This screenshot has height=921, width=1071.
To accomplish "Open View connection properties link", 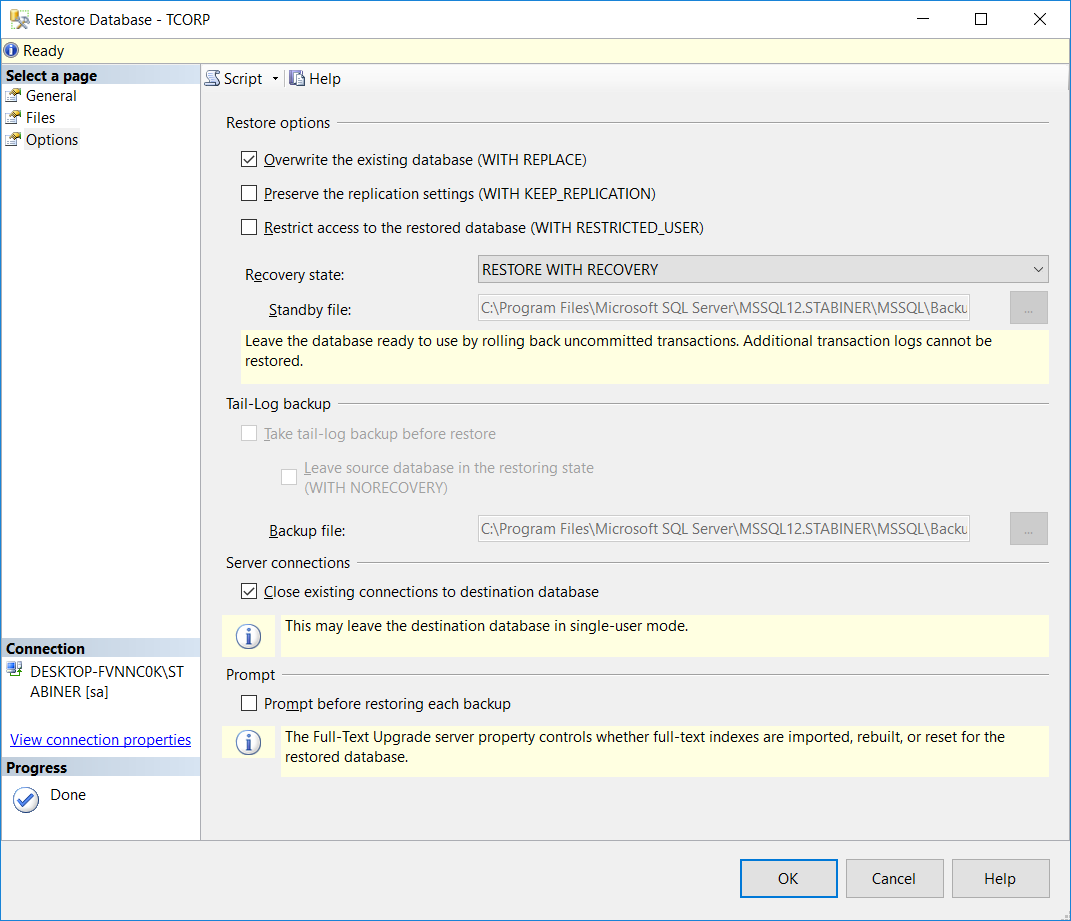I will point(100,739).
